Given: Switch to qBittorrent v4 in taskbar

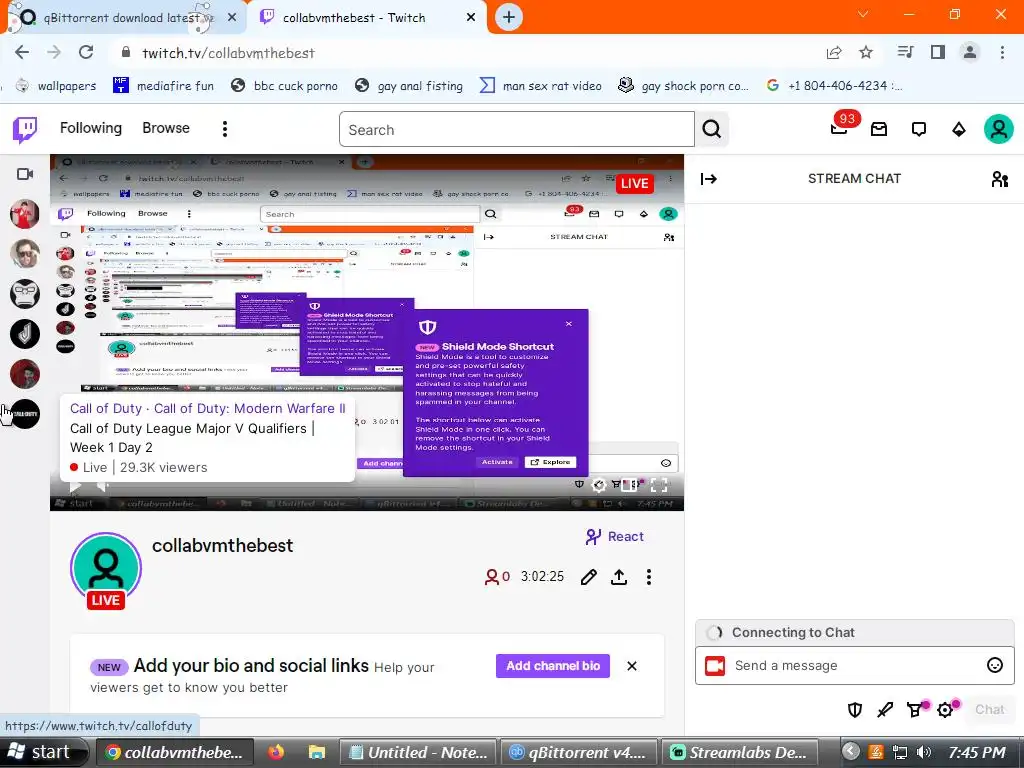Looking at the screenshot, I should 580,752.
